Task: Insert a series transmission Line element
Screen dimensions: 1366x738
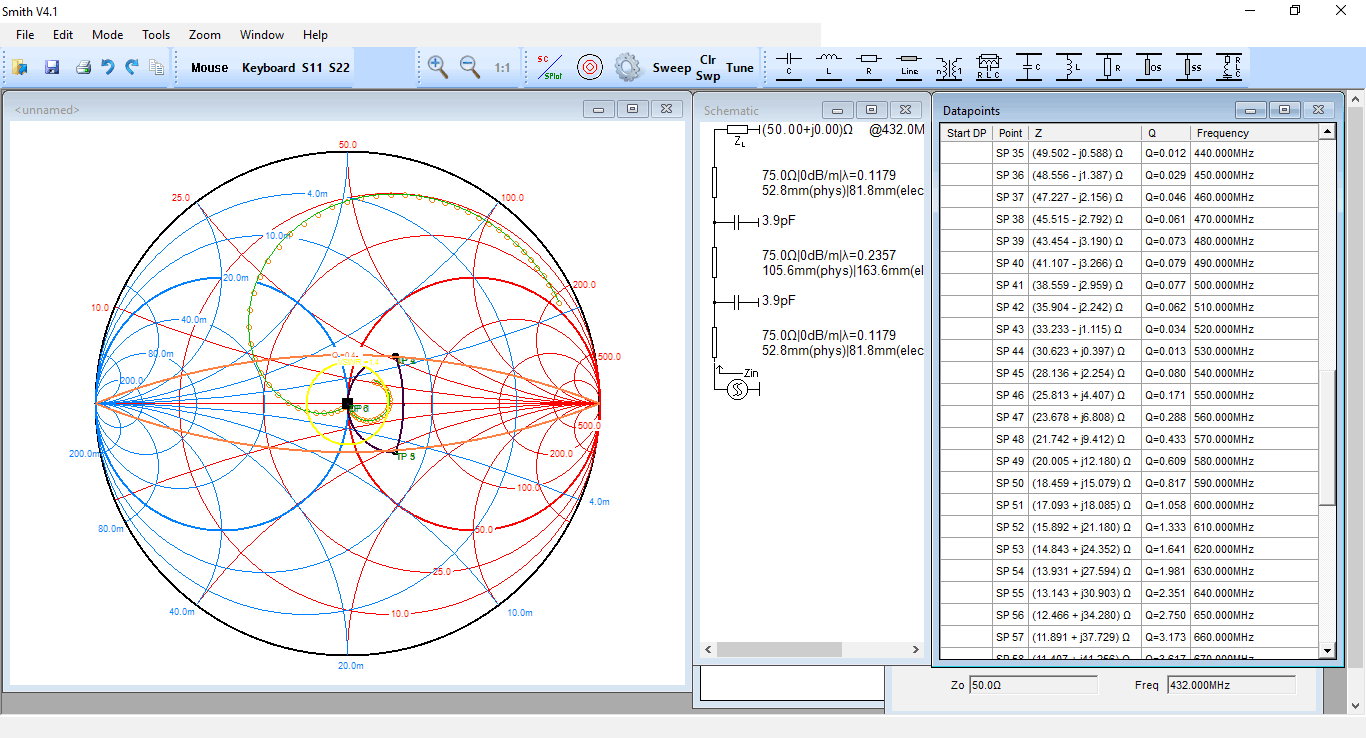Action: pos(909,67)
